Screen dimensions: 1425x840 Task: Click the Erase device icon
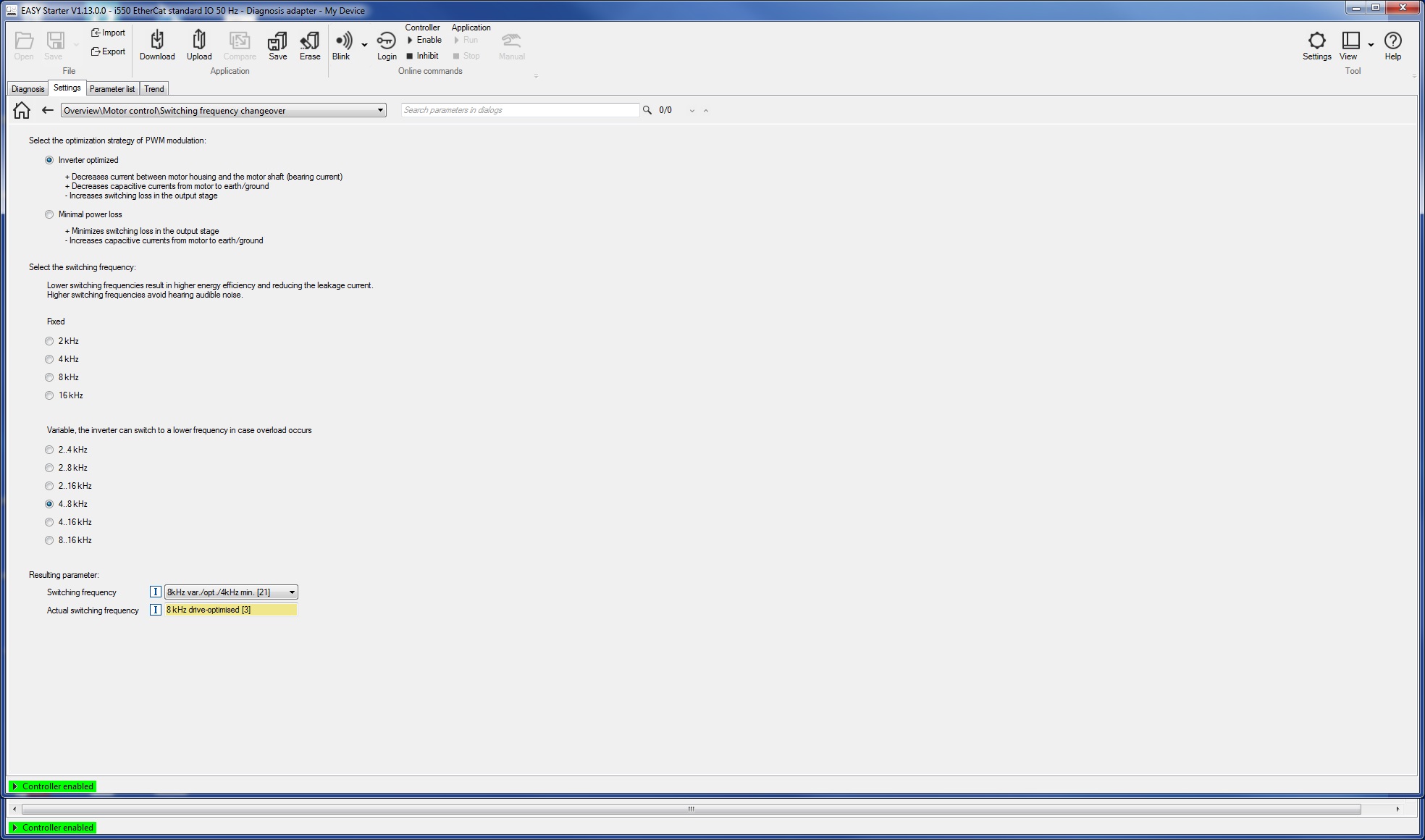coord(310,45)
